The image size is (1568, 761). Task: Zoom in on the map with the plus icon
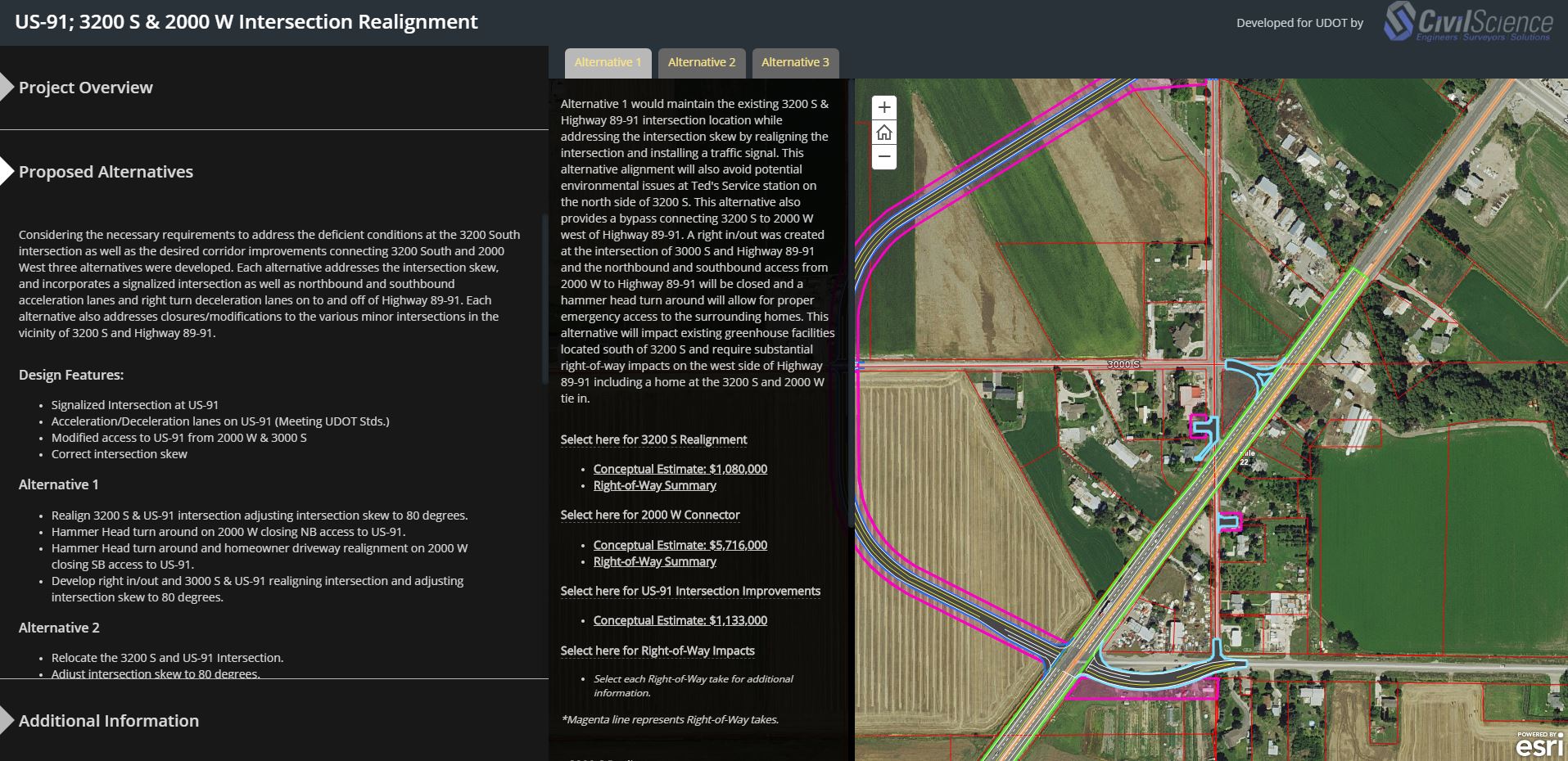(x=883, y=107)
